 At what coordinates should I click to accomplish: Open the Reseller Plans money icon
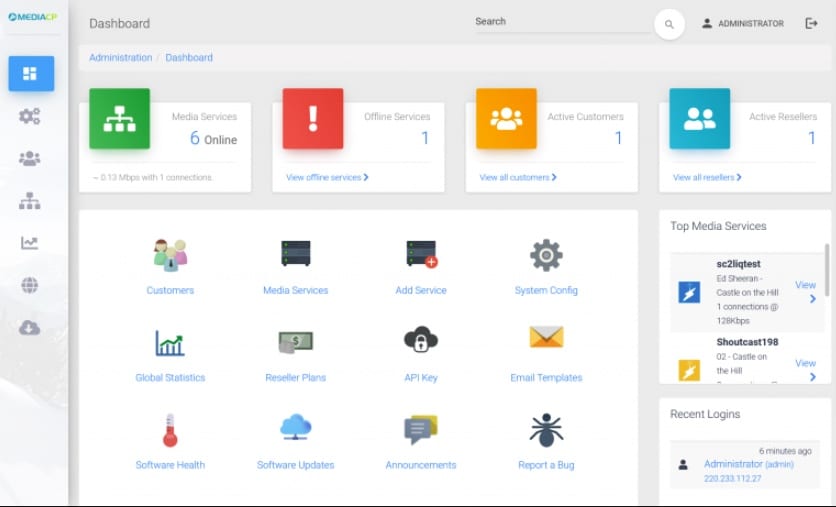(295, 342)
